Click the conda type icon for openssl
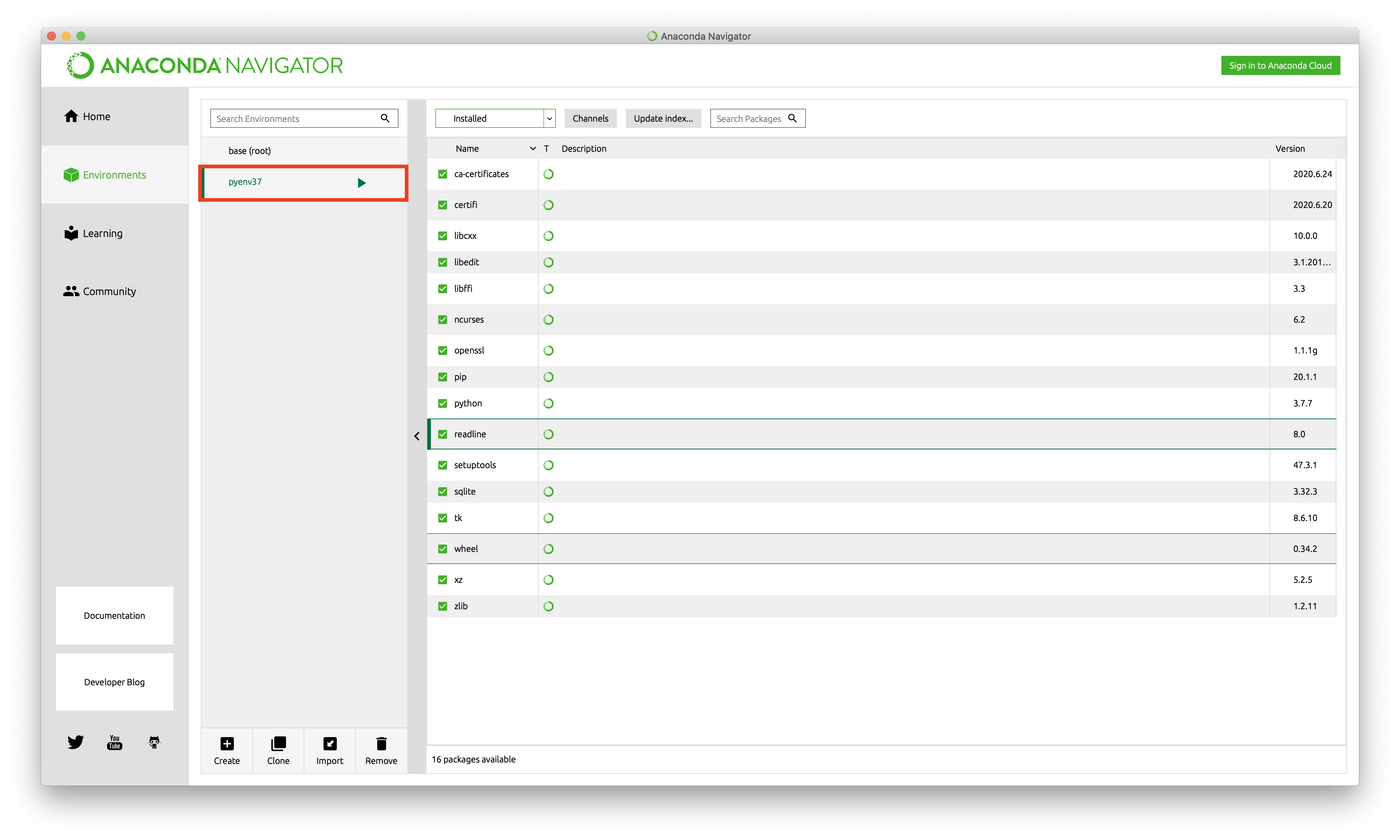The image size is (1400, 840). pyautogui.click(x=548, y=351)
